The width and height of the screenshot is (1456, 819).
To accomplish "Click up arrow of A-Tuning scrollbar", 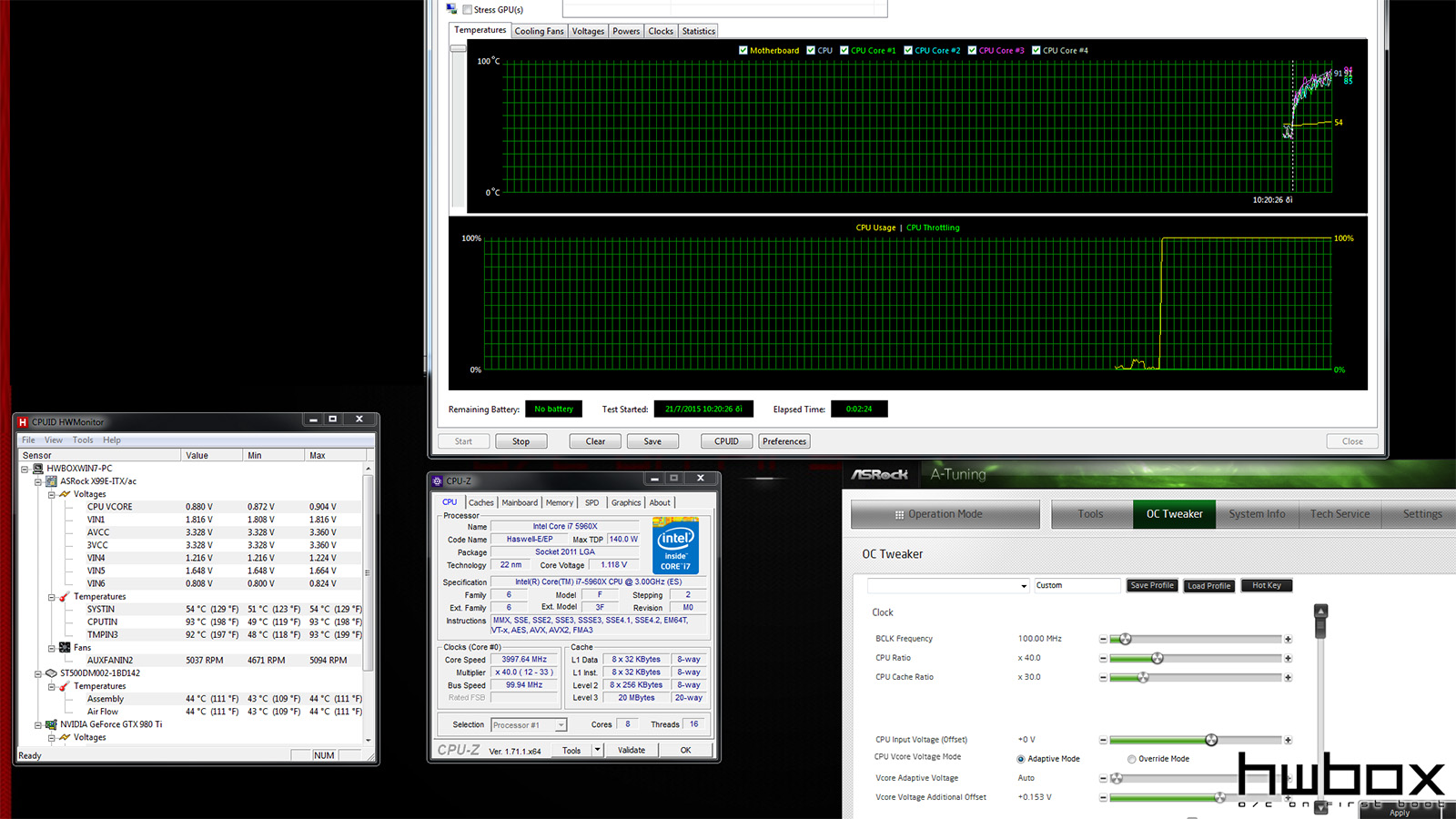I will [x=1321, y=611].
